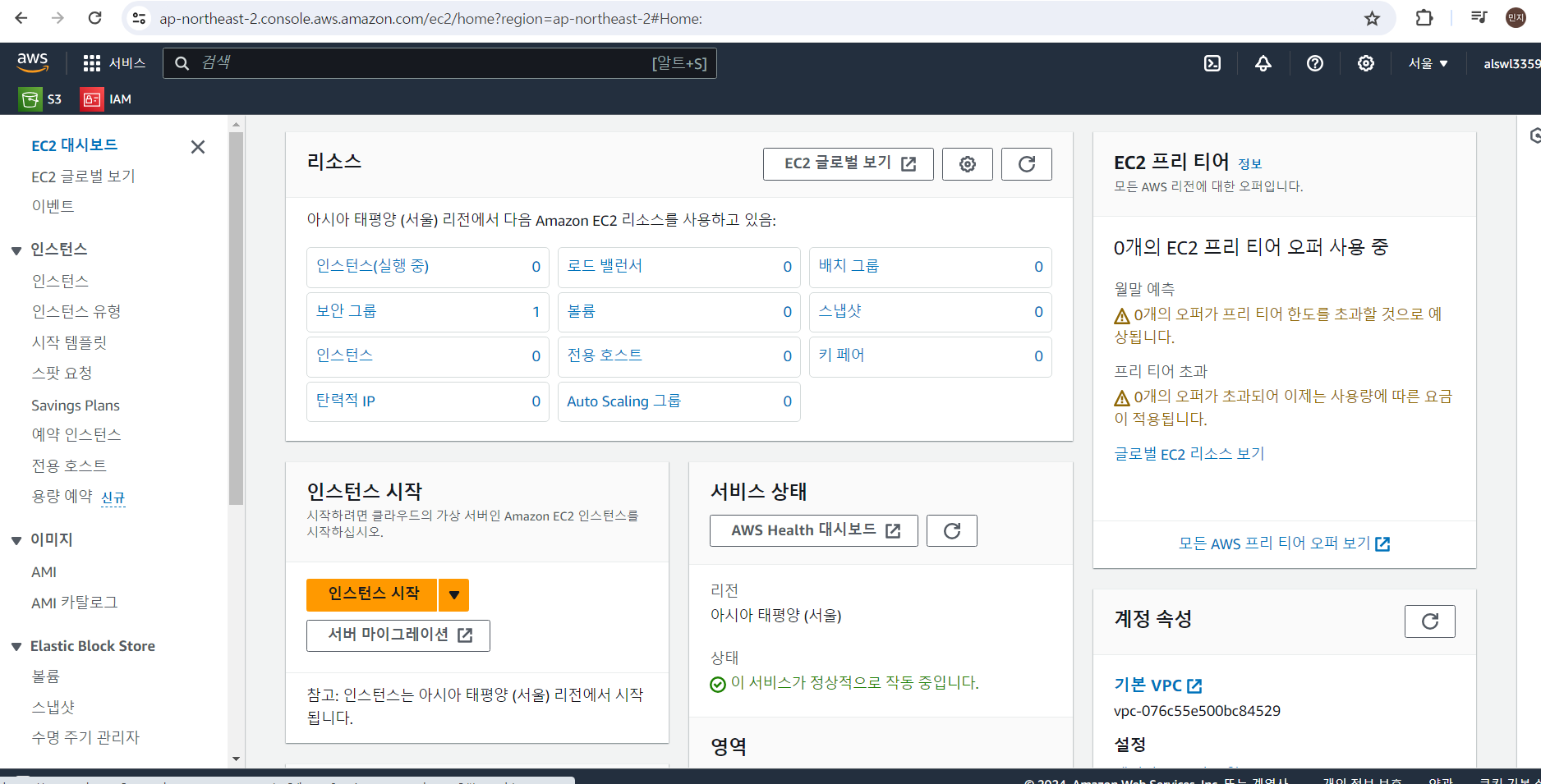Open 예약 인스턴스 in sidebar

click(x=76, y=434)
